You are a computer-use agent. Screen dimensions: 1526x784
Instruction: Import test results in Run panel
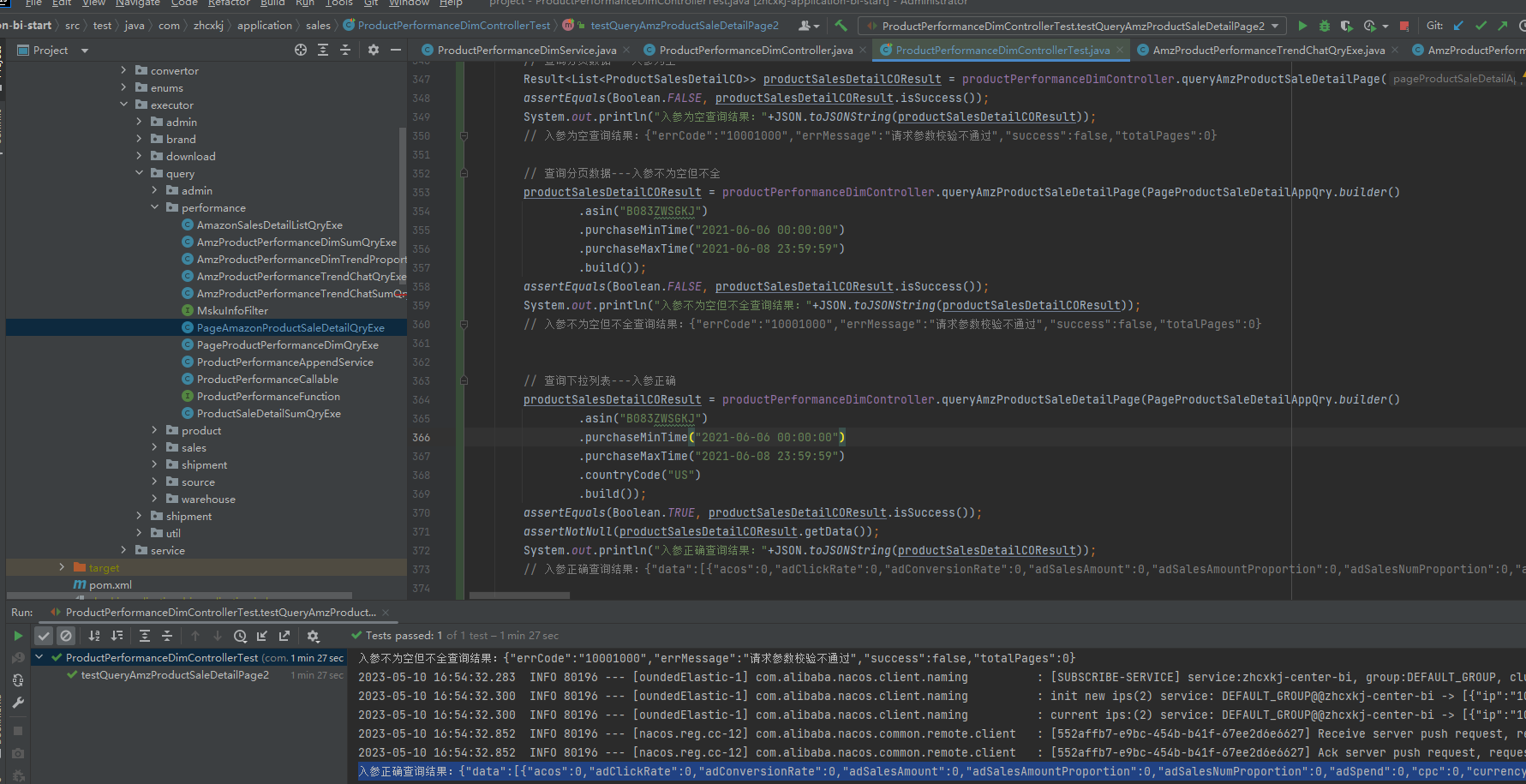(262, 636)
